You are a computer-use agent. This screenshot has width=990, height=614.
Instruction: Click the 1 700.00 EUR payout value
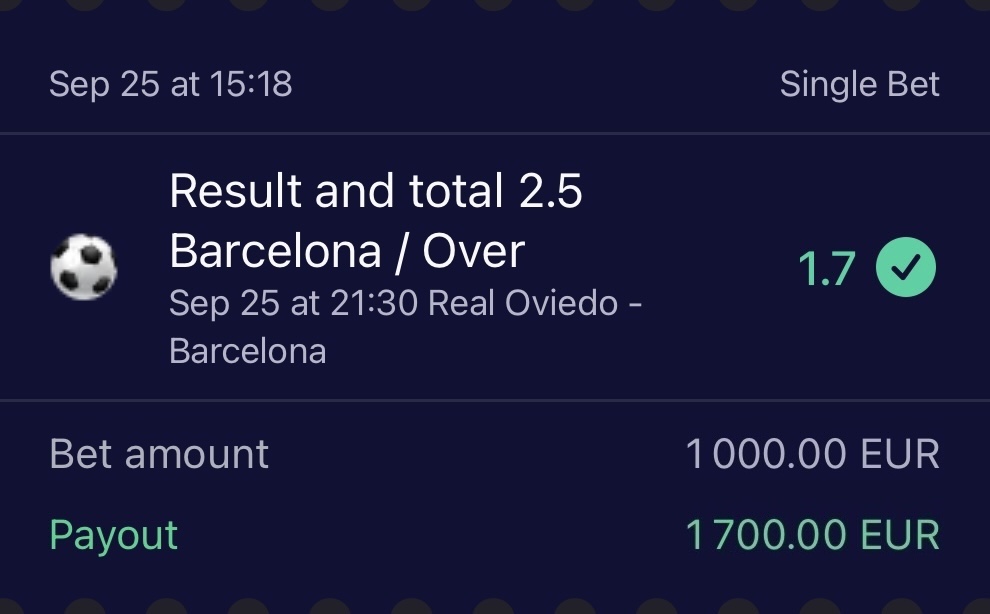tap(812, 535)
